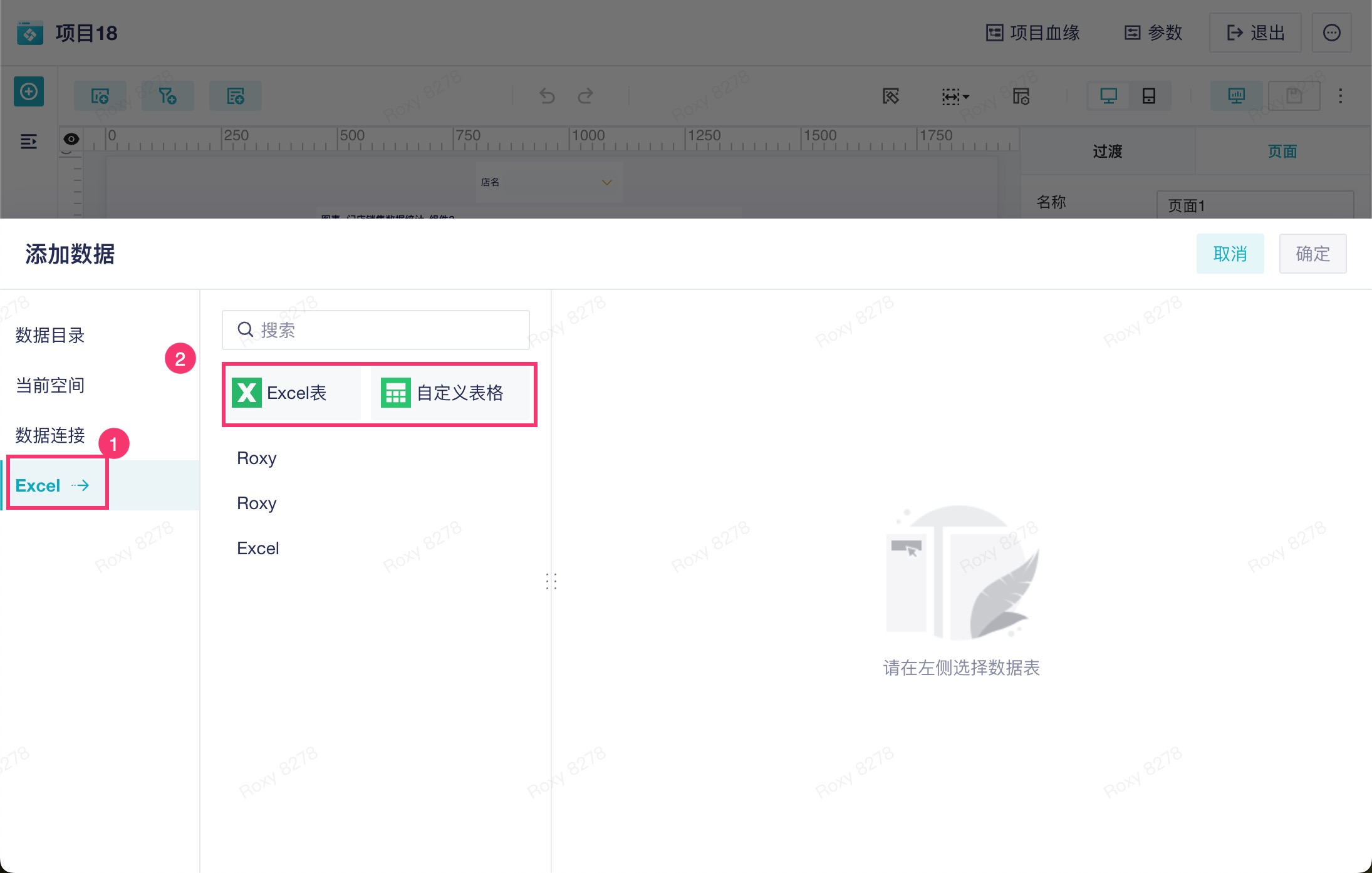
Task: Click the 确定 button
Action: click(1312, 254)
